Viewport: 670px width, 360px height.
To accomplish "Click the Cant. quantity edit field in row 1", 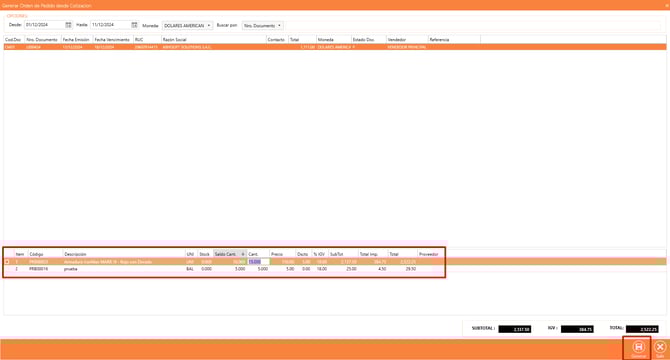I will pos(259,262).
